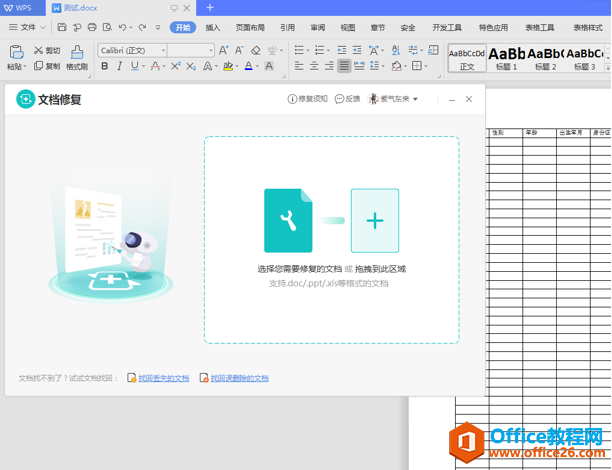
Task: Click the 文档修复 logo icon
Action: (x=25, y=99)
